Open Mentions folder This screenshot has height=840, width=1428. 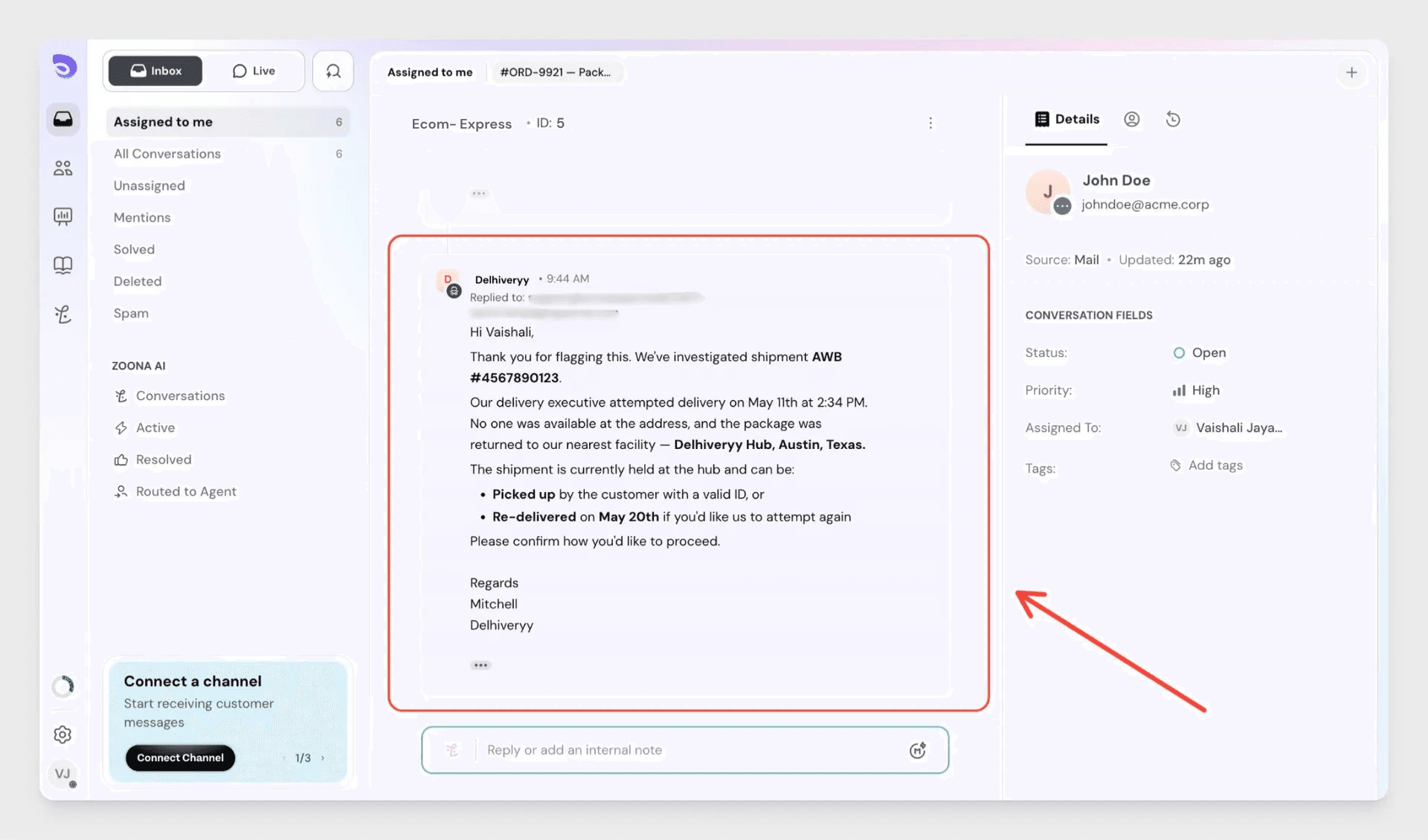tap(142, 218)
